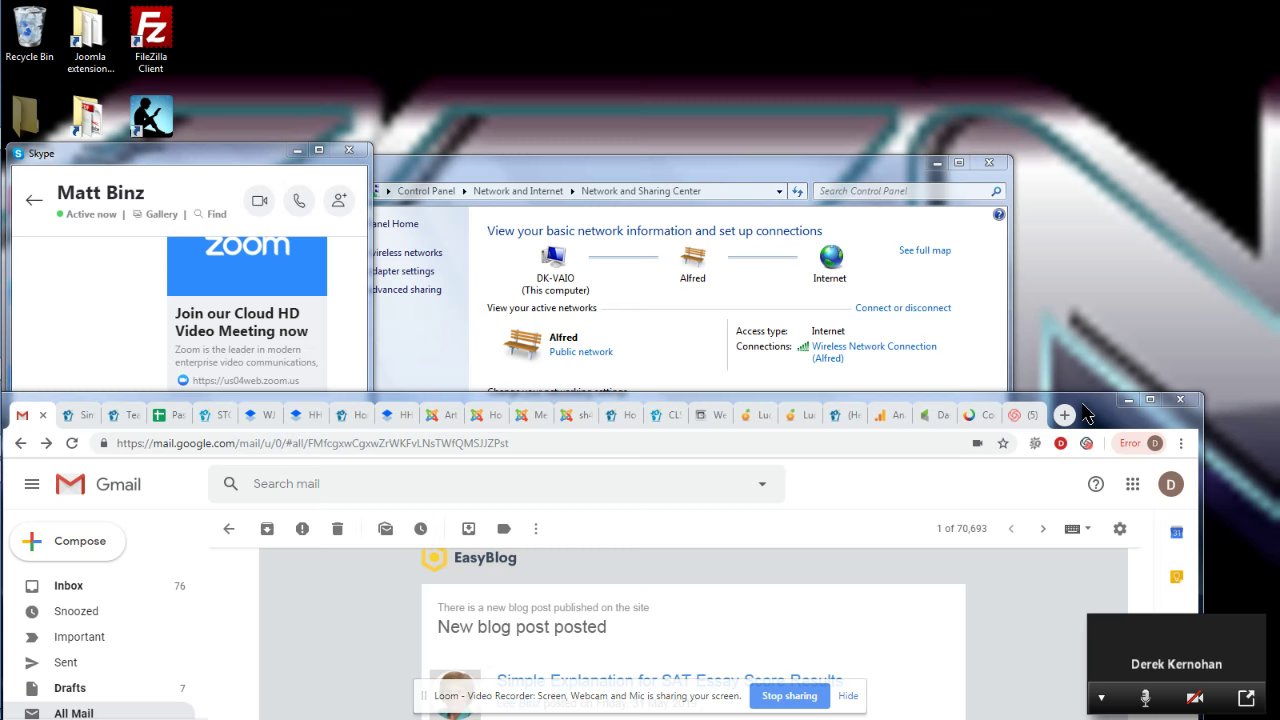The height and width of the screenshot is (720, 1280).
Task: Open the Kindle reader desktop shortcut
Action: [x=151, y=116]
